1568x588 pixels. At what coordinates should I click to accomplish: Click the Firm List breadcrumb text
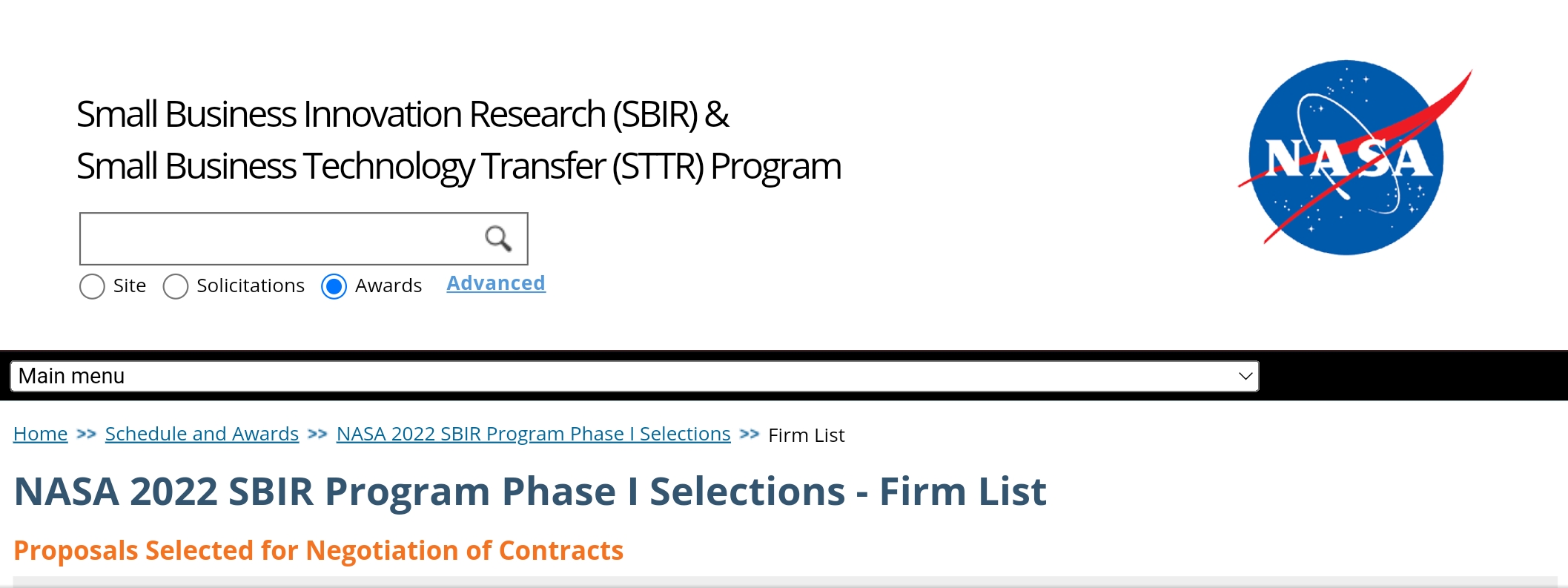click(x=806, y=435)
